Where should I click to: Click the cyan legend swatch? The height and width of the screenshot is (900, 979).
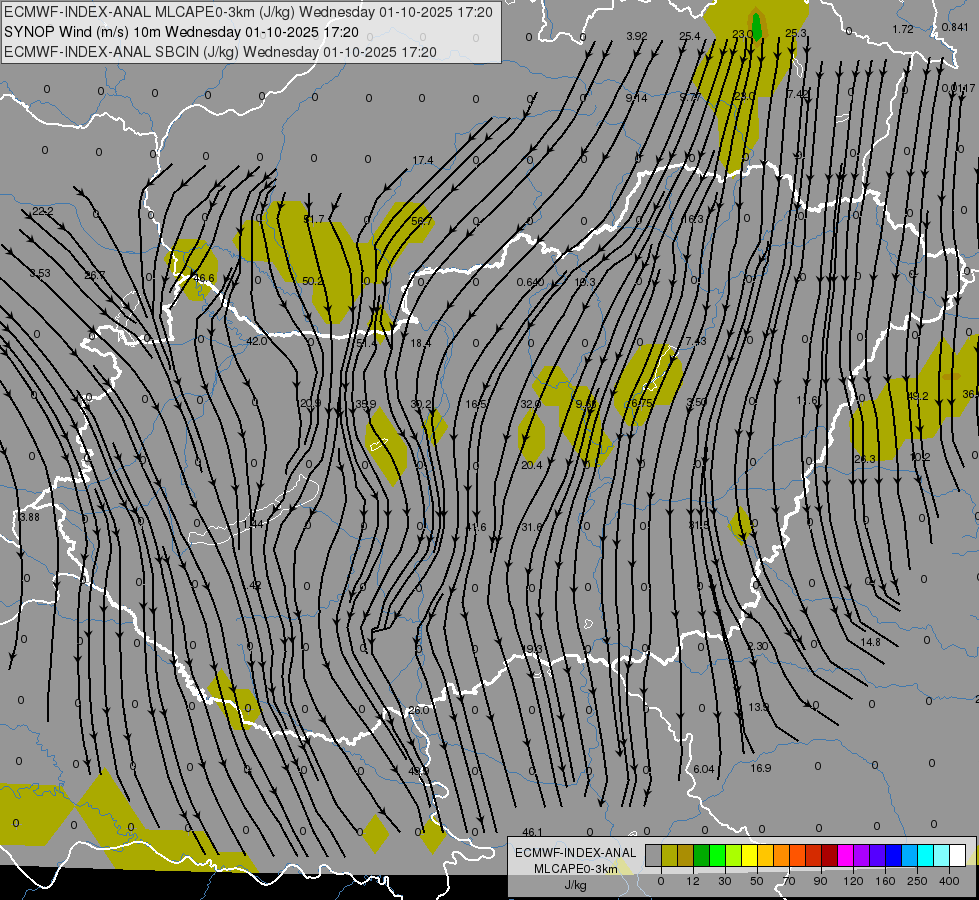tap(925, 855)
